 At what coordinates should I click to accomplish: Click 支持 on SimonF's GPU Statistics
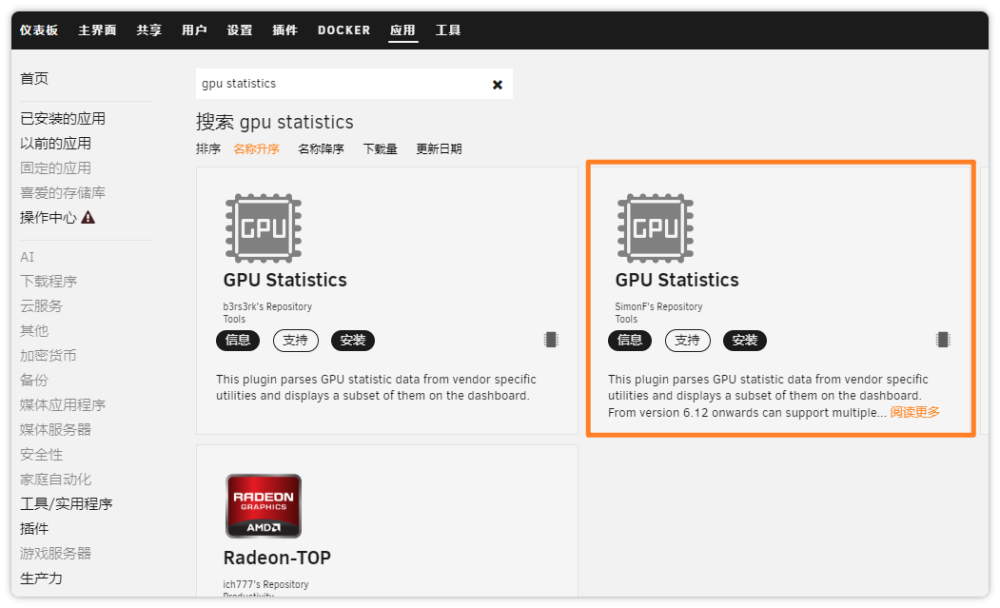[x=688, y=340]
